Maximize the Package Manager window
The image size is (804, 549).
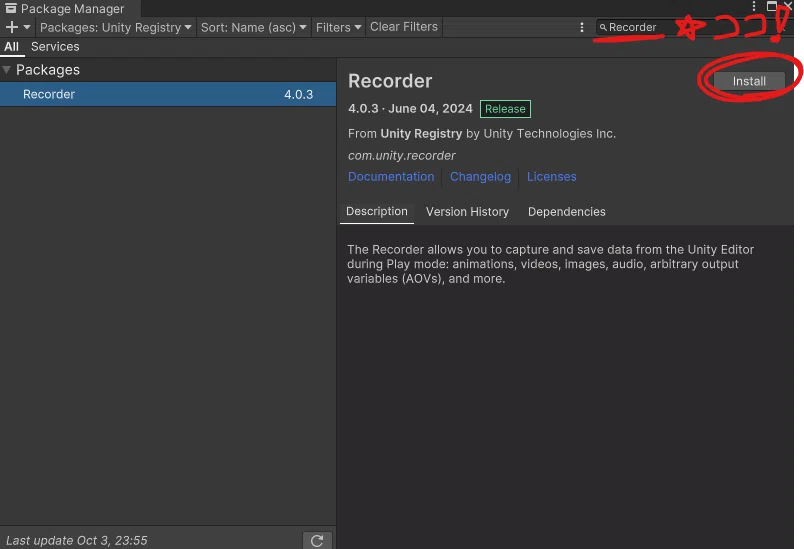click(x=771, y=6)
